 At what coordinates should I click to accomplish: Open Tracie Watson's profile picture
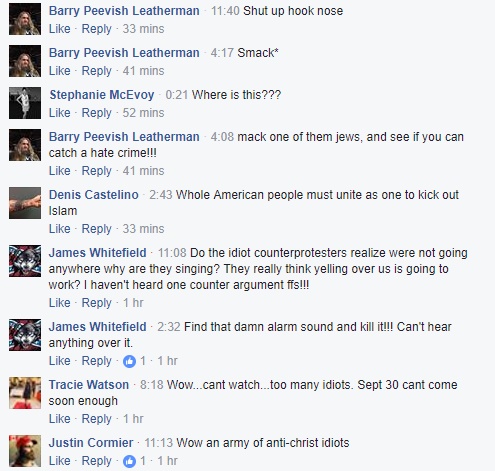[25, 393]
